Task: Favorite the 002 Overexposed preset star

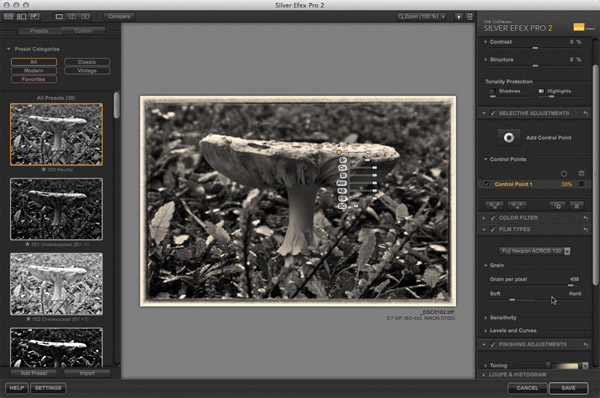Action: tap(28, 319)
